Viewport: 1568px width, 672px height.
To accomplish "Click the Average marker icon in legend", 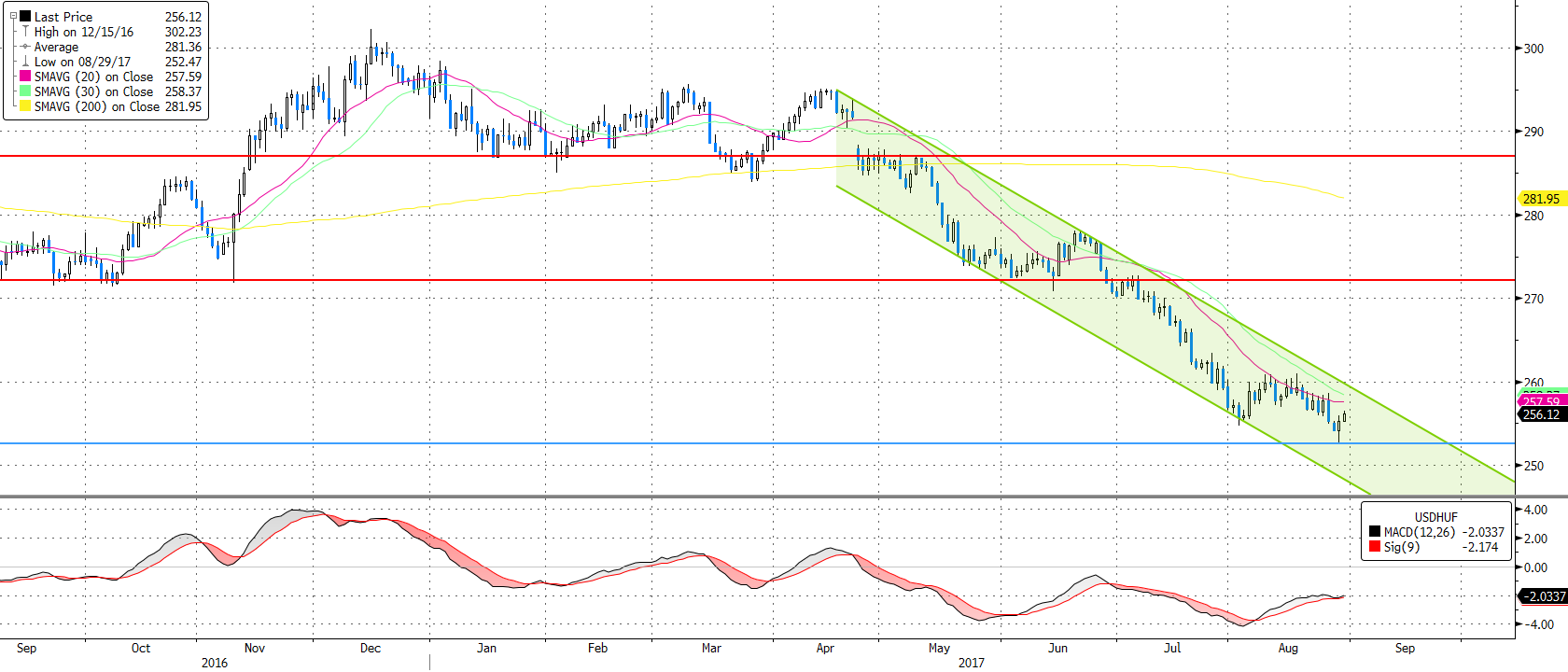I will click(25, 47).
